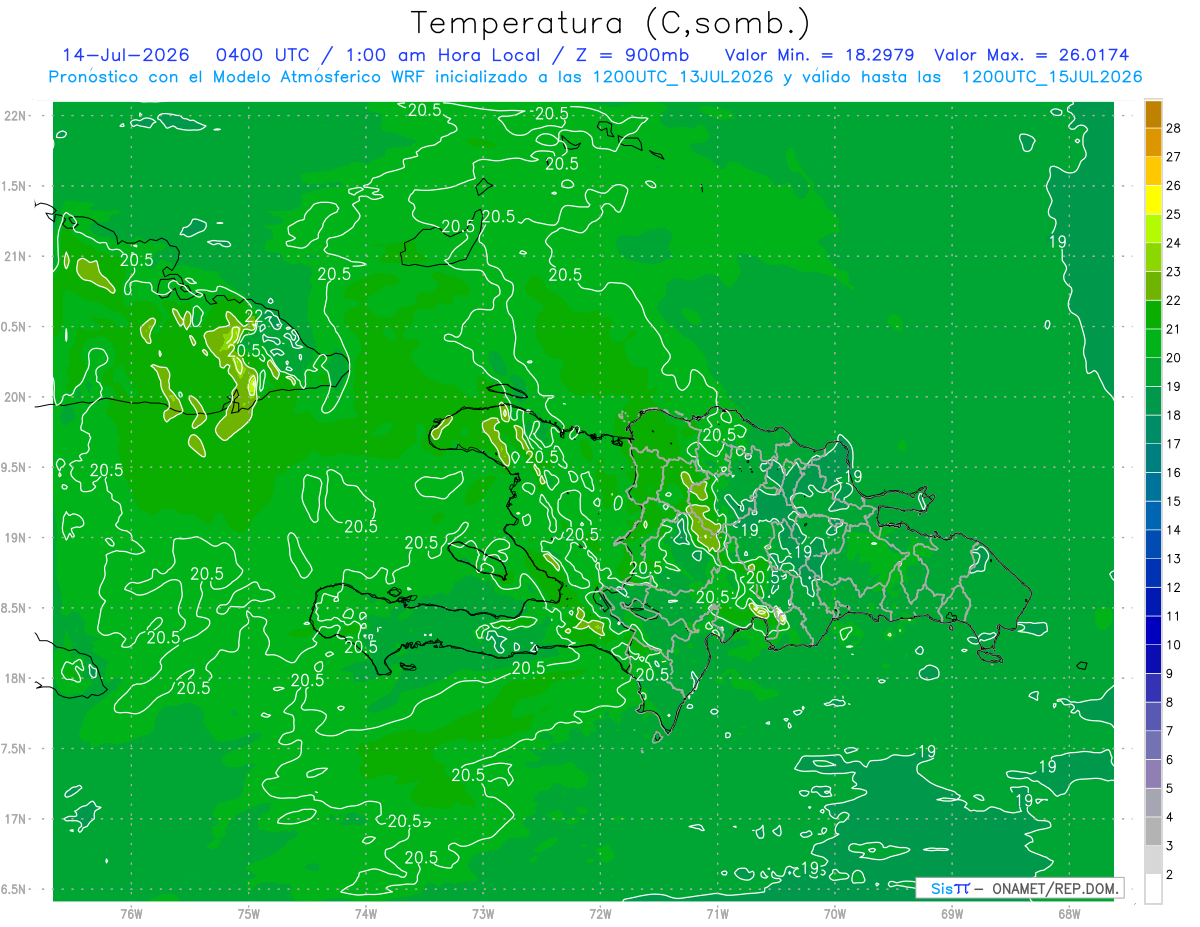Click the "8.5N" latitude axis label
Screen dimensions: 1200x927
point(14,608)
